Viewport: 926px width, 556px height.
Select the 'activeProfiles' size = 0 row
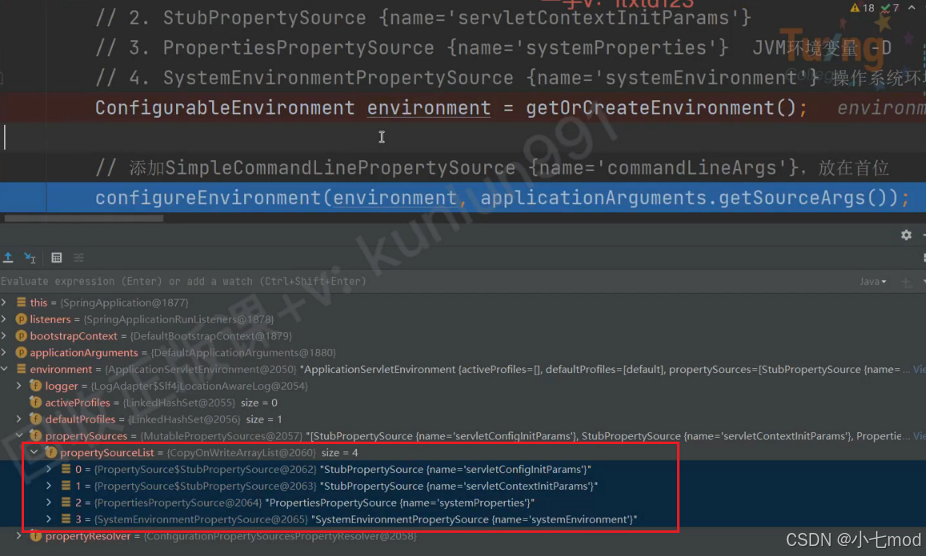click(463, 402)
